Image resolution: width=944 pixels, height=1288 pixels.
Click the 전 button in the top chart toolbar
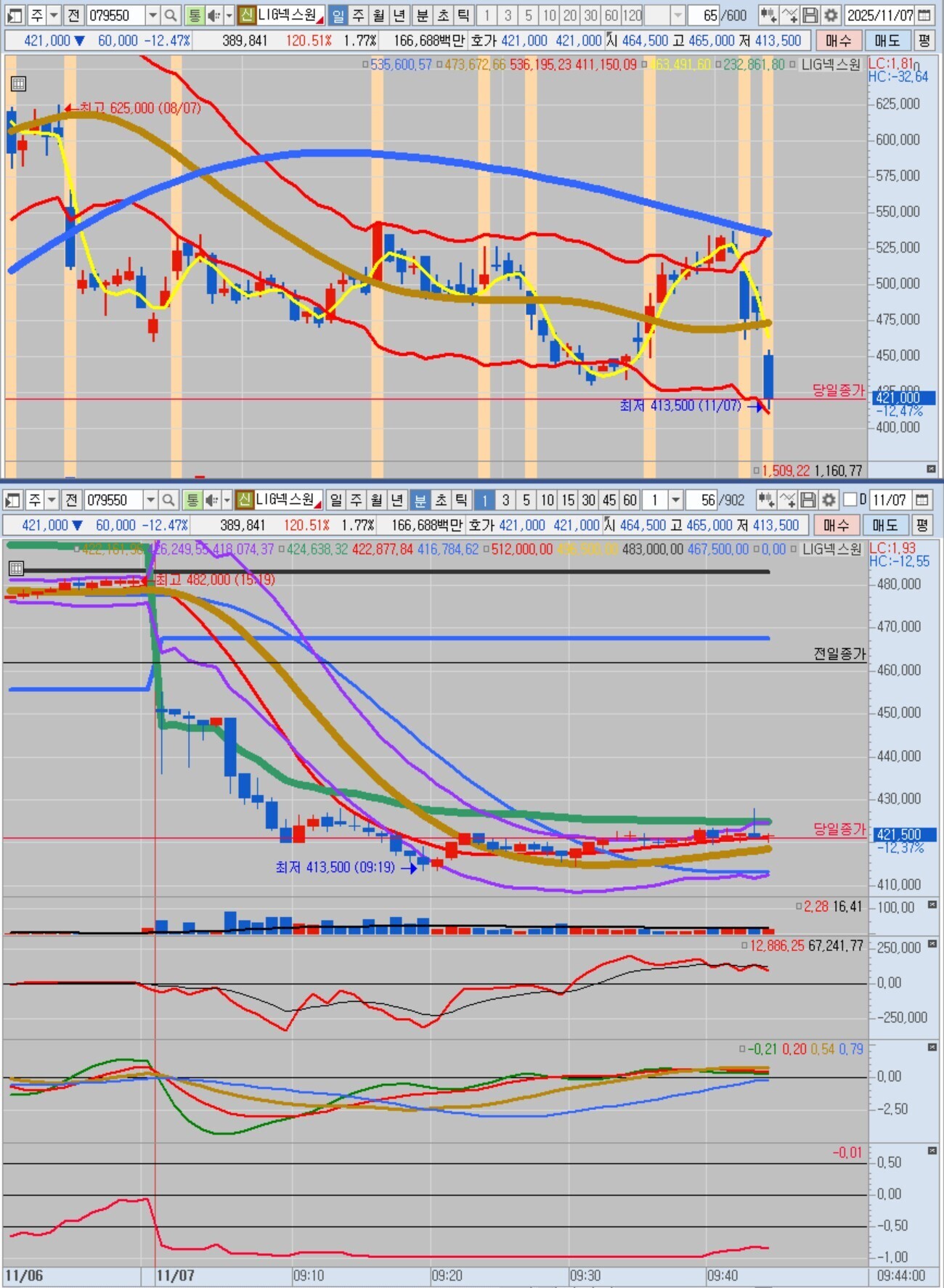[73, 15]
